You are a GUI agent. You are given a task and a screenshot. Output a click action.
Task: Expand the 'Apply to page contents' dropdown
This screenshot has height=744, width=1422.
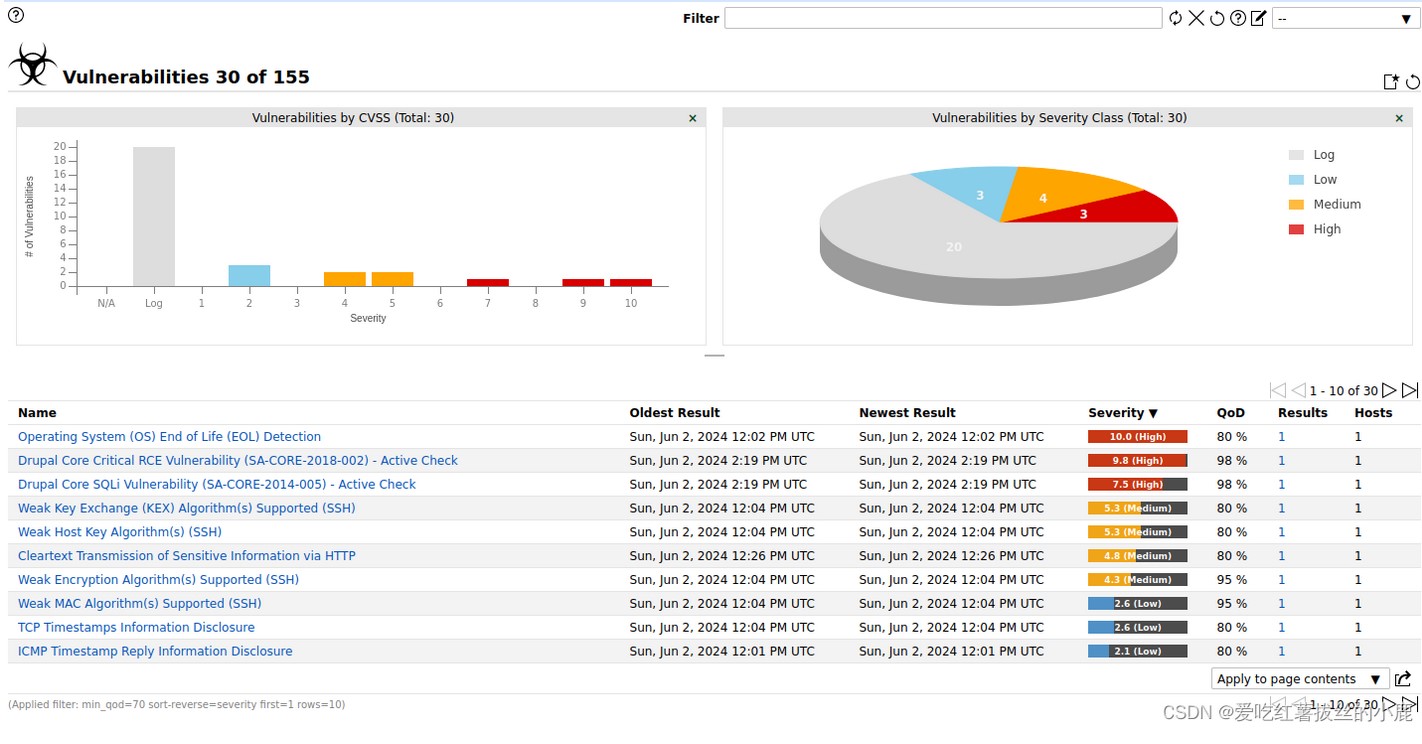click(1299, 679)
